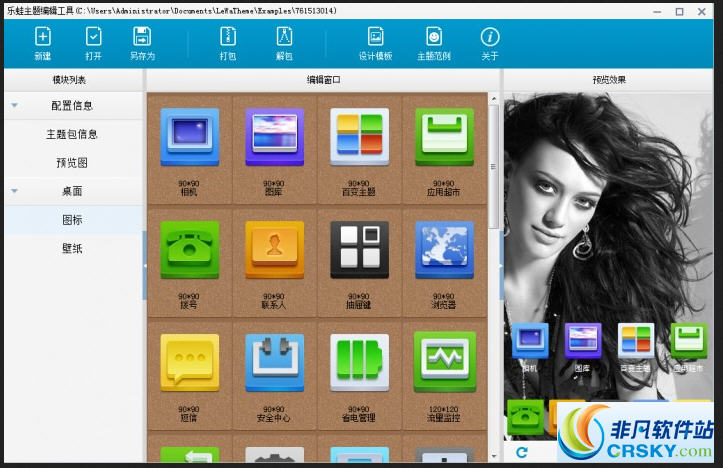The width and height of the screenshot is (723, 468).
Task: Click the camera icon in phone preview
Action: coord(530,340)
